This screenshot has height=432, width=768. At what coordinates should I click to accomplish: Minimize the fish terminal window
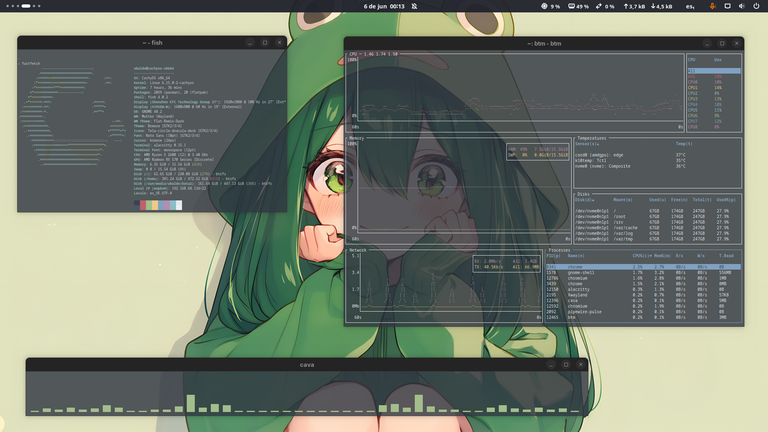point(250,43)
